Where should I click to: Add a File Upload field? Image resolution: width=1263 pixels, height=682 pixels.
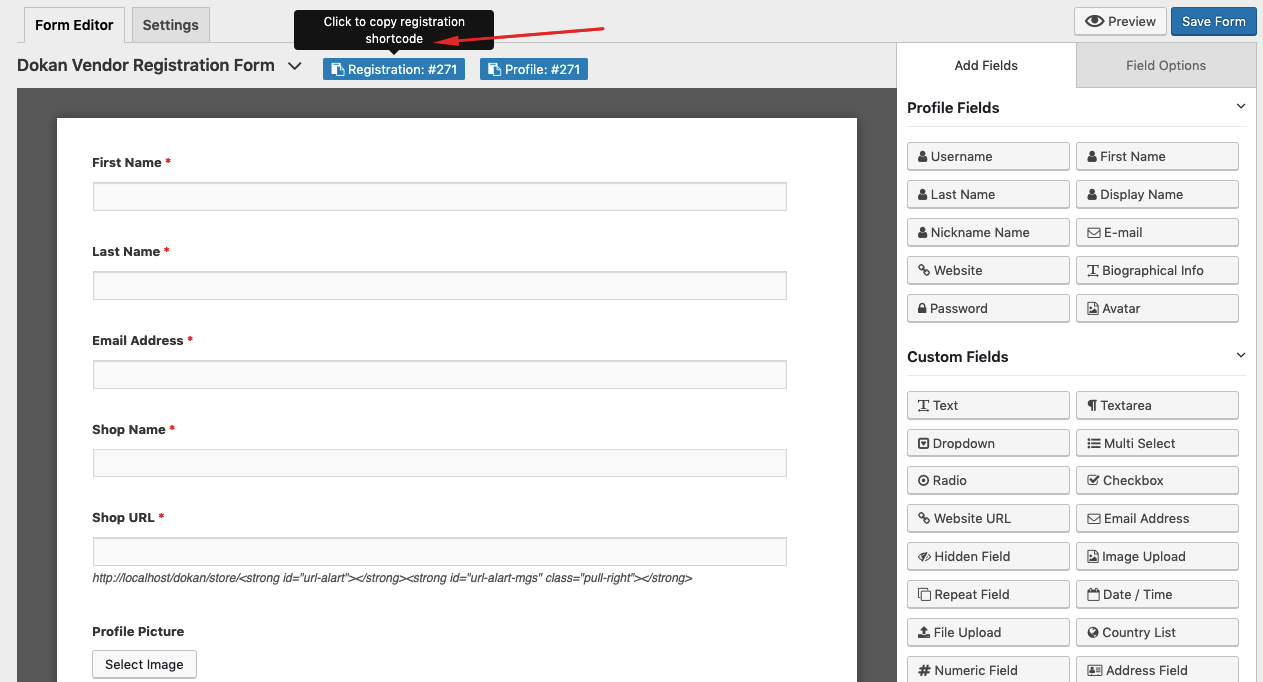pyautogui.click(x=988, y=632)
